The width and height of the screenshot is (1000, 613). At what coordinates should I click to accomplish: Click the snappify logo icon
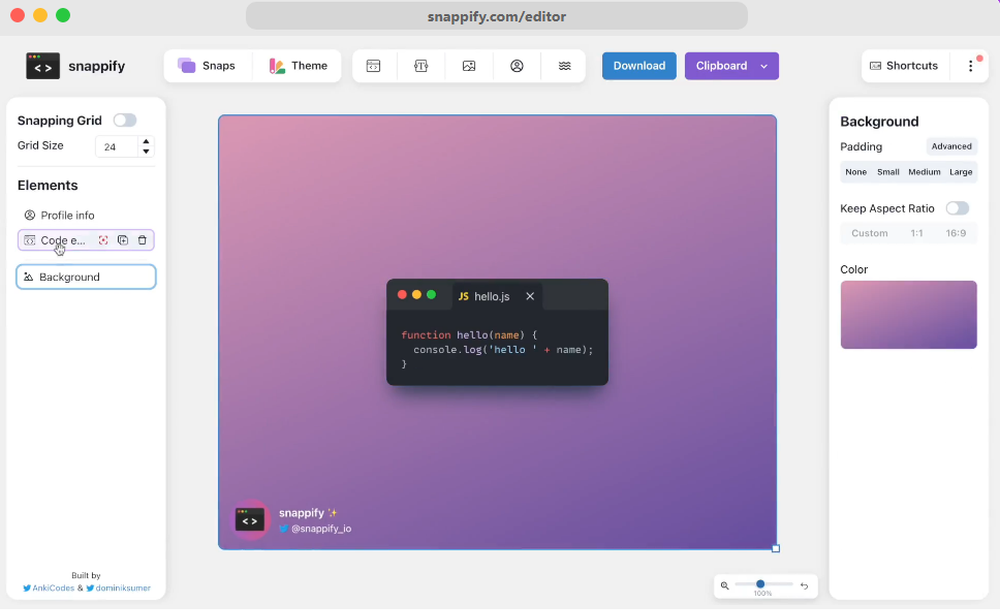pos(43,66)
